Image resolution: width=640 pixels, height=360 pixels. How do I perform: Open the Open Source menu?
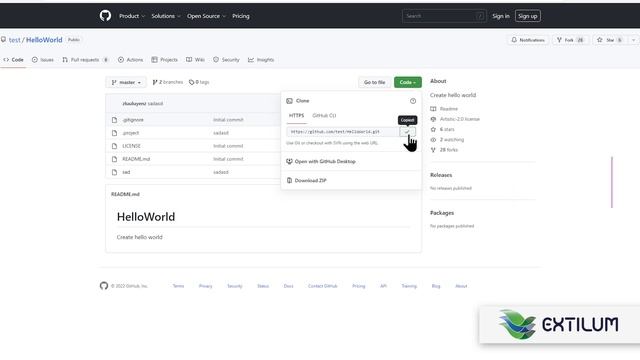tap(206, 16)
